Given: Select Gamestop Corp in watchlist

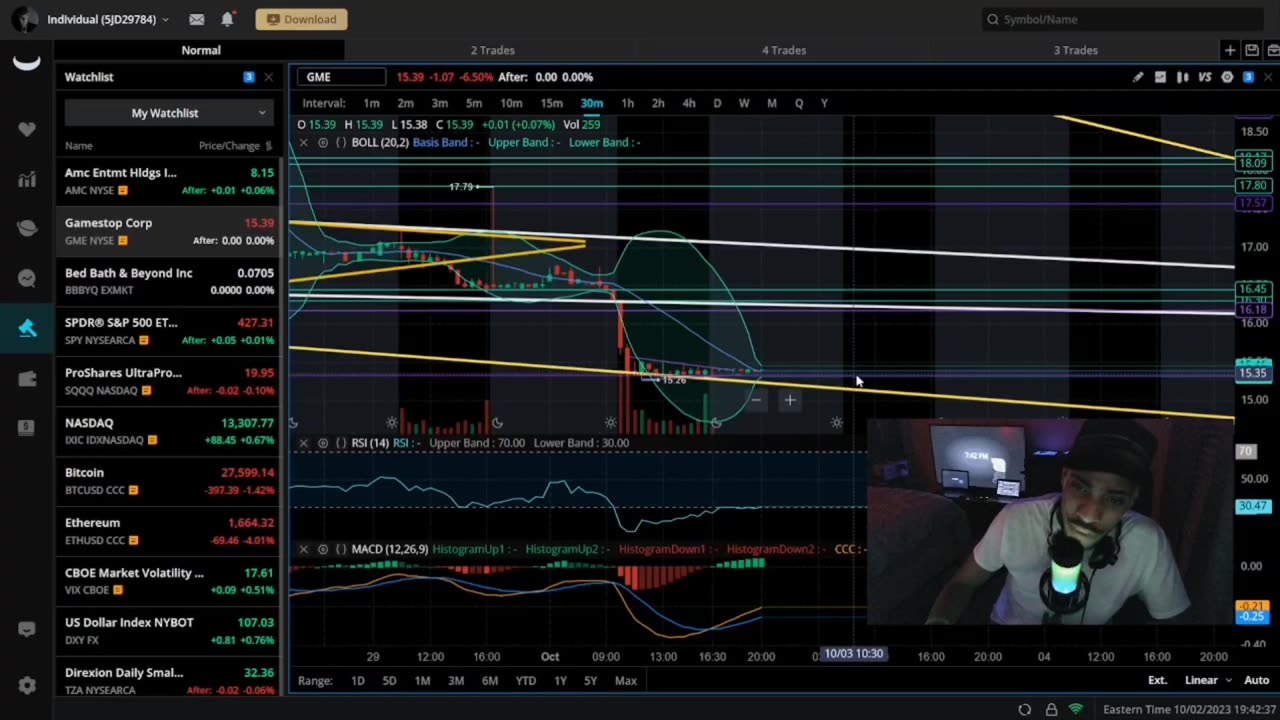Looking at the screenshot, I should click(168, 231).
